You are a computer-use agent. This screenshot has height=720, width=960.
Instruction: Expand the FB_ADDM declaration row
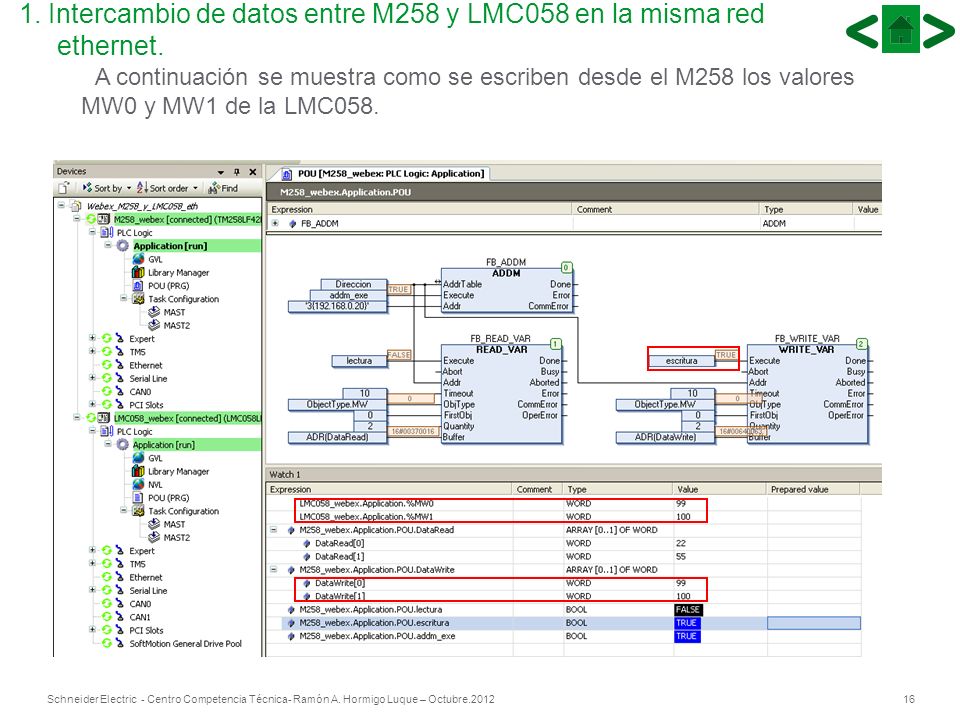[x=275, y=223]
